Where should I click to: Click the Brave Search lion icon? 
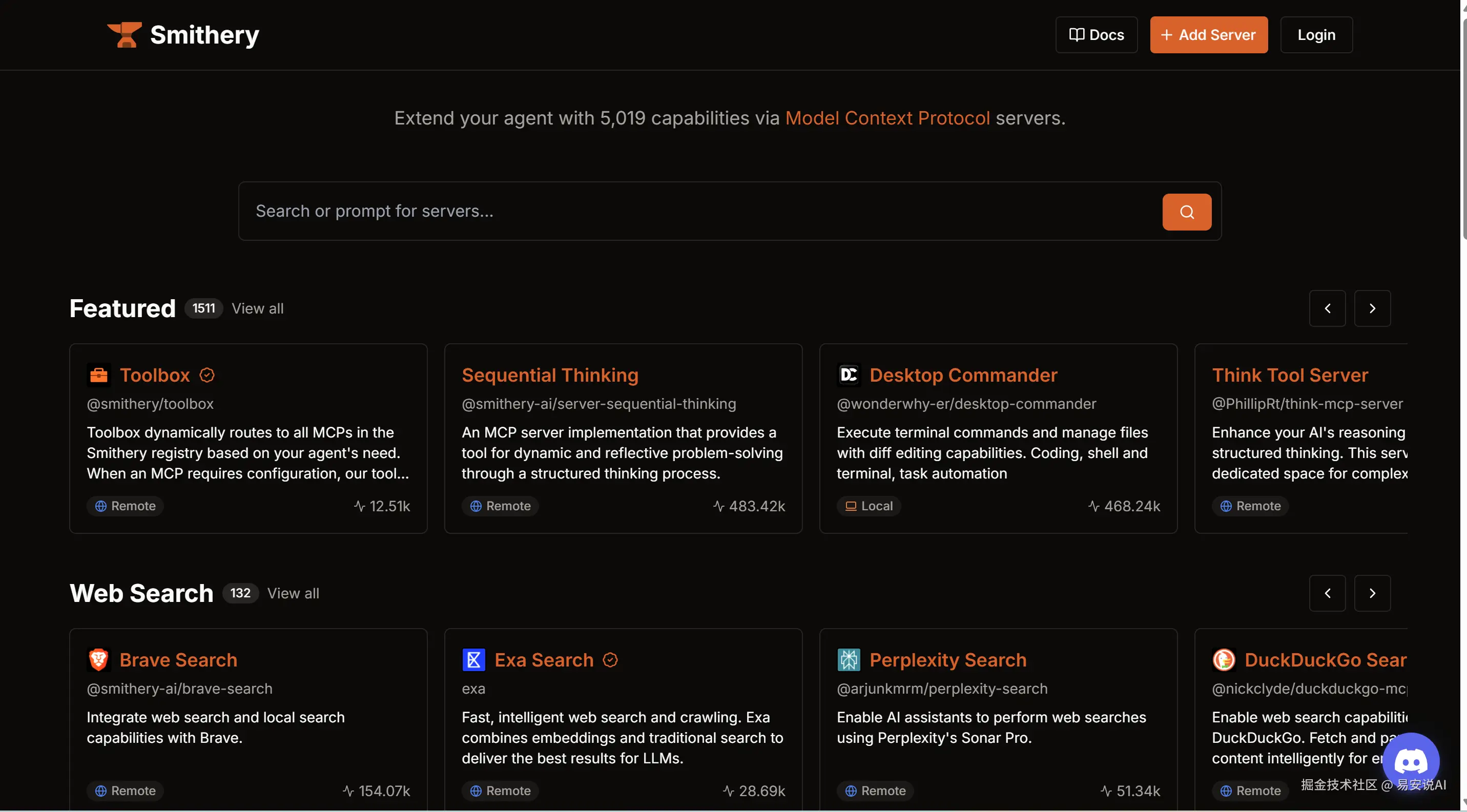98,659
